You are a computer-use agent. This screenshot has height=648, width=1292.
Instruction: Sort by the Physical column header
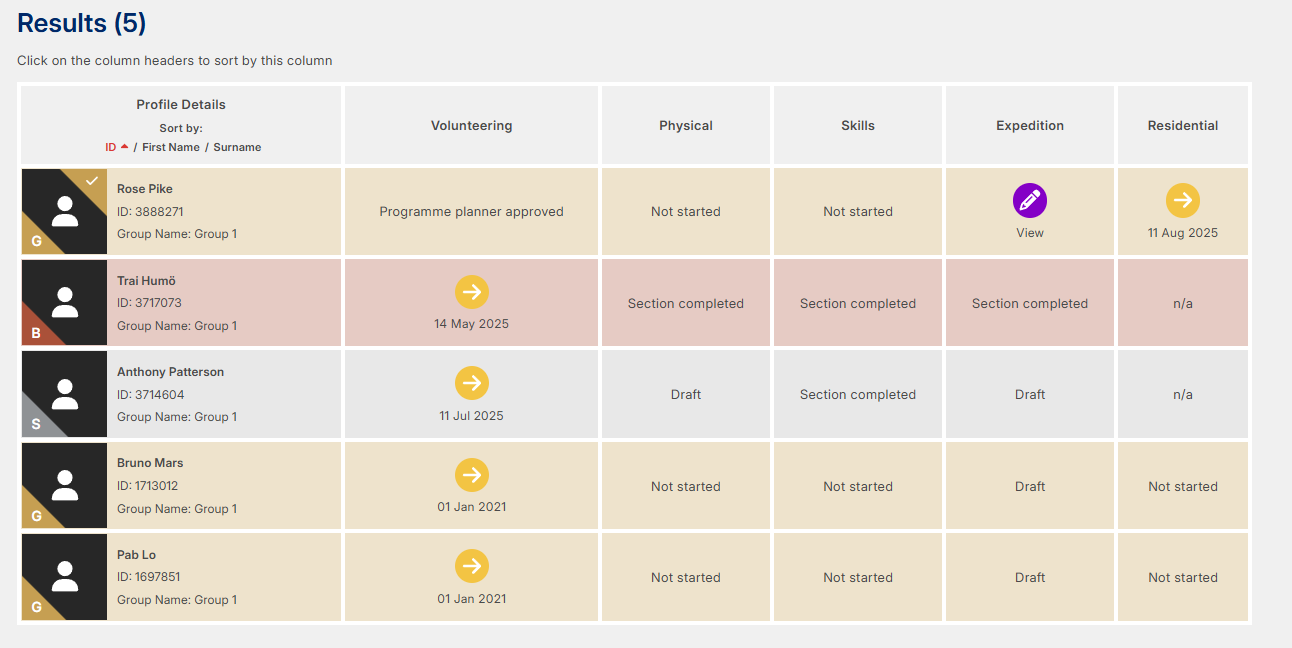tap(685, 126)
